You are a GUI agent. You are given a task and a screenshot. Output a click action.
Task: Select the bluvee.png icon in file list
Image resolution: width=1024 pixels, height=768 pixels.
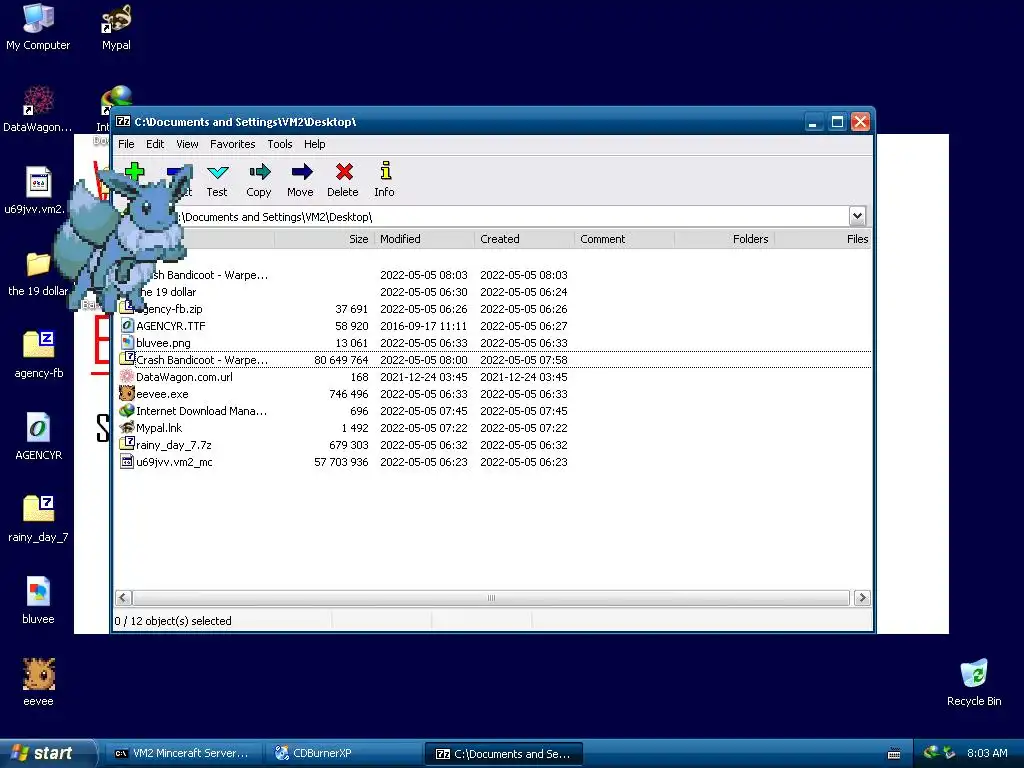coord(127,342)
